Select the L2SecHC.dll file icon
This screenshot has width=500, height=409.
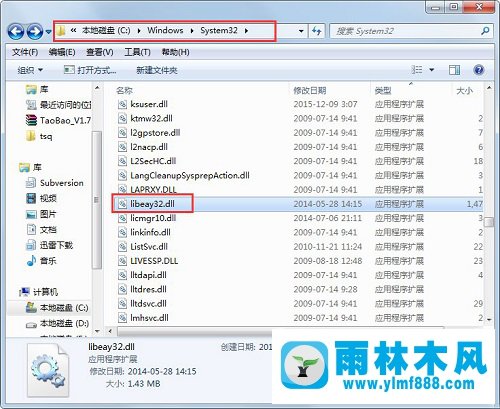coord(122,161)
